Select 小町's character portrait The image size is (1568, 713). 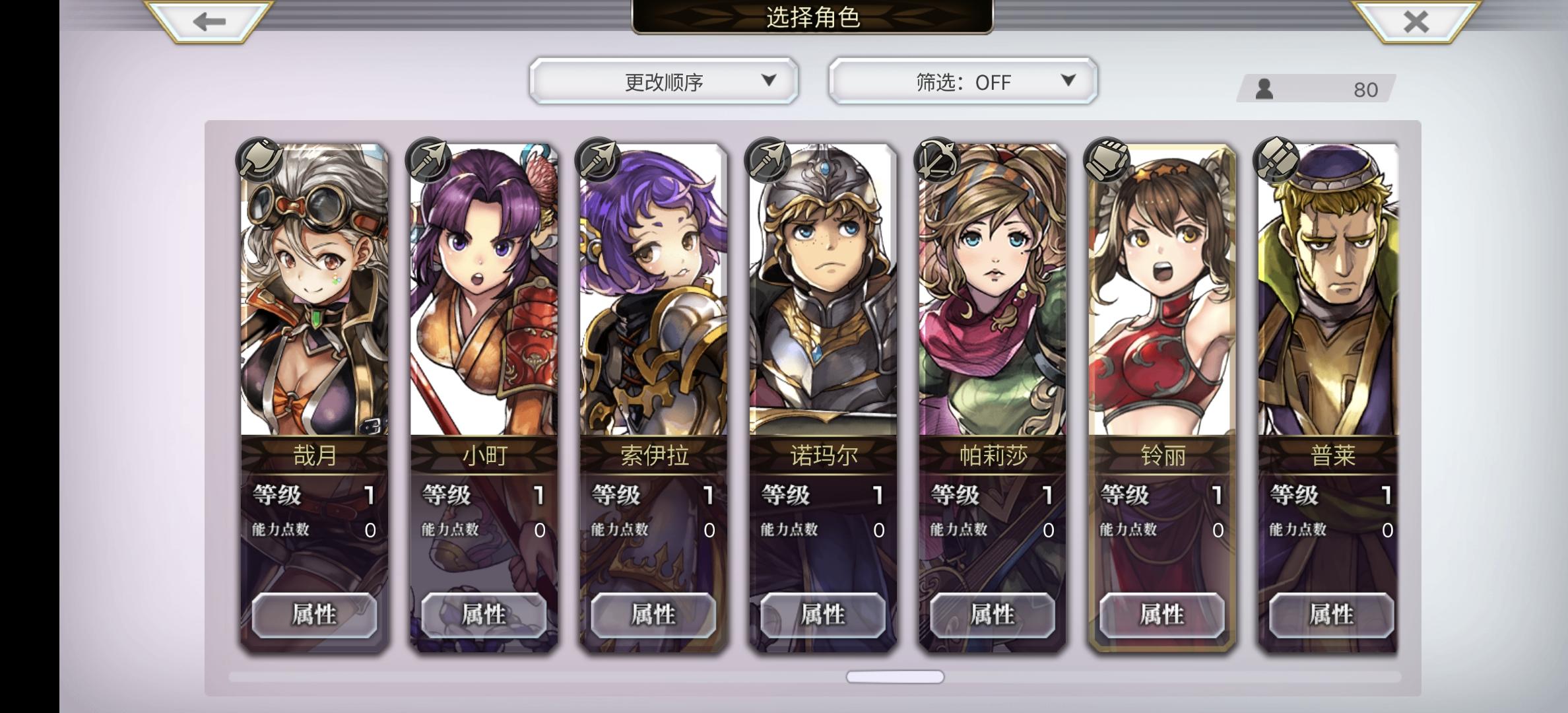pyautogui.click(x=484, y=290)
